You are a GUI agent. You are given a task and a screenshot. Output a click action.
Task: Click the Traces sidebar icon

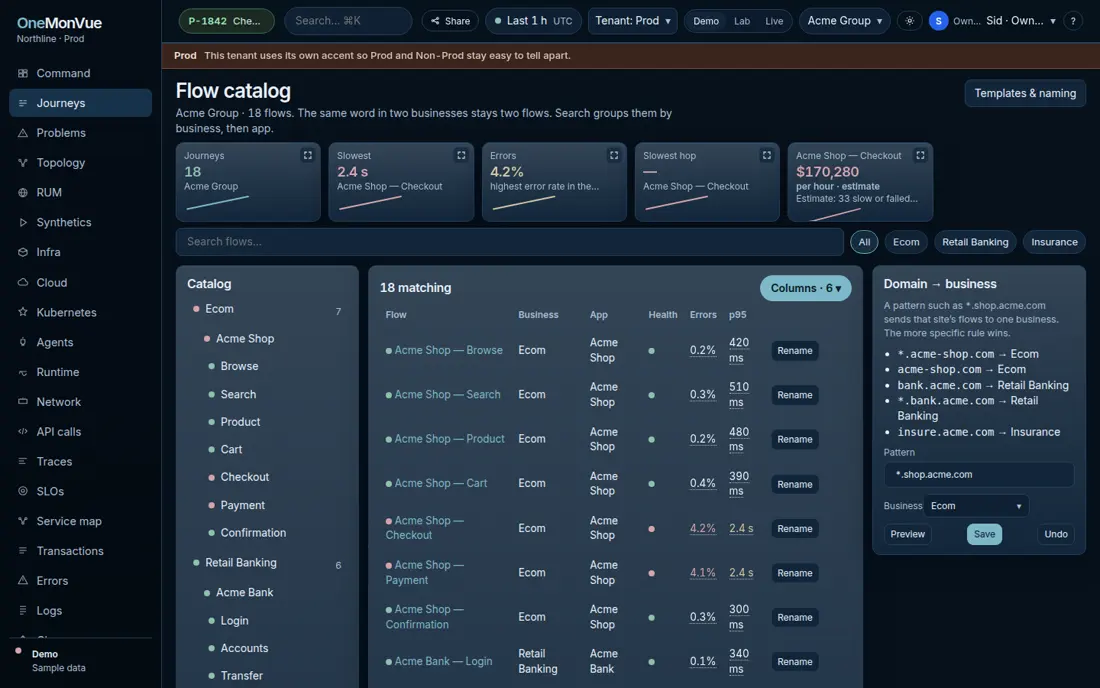coord(22,461)
